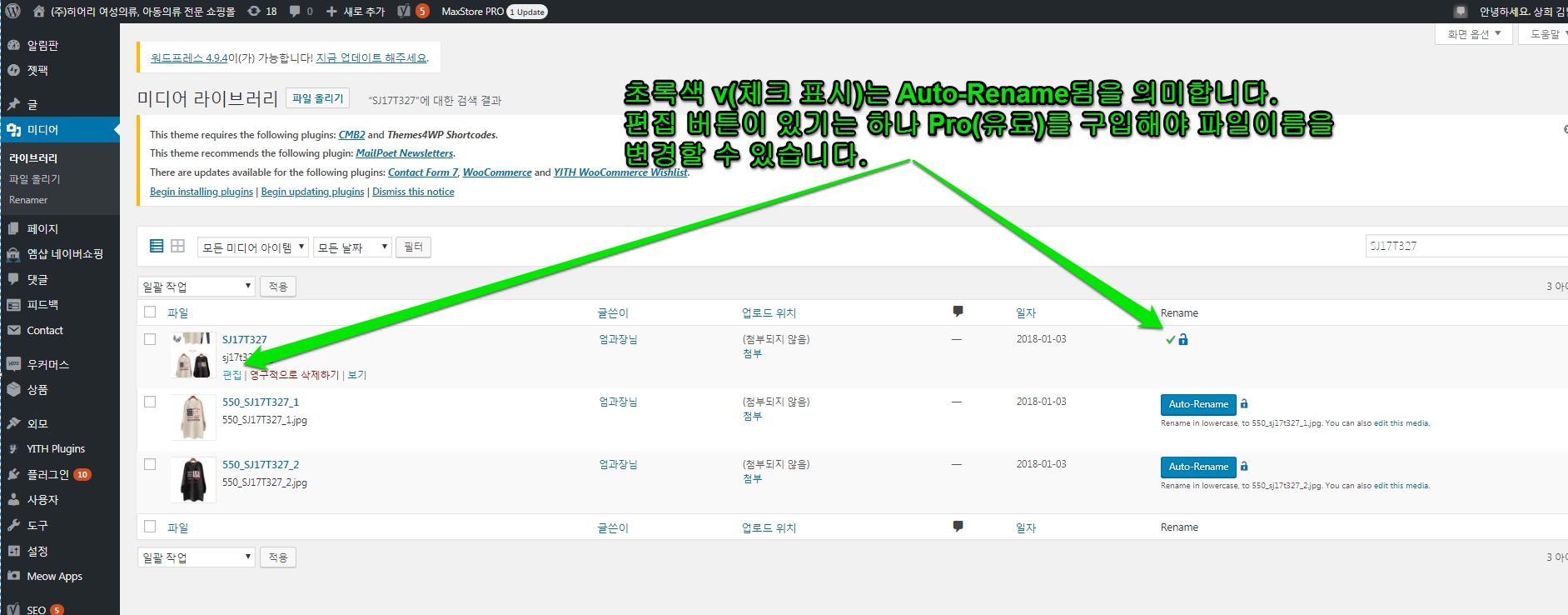Open comments bubble icon in admin bar
1568x615 pixels.
(295, 12)
